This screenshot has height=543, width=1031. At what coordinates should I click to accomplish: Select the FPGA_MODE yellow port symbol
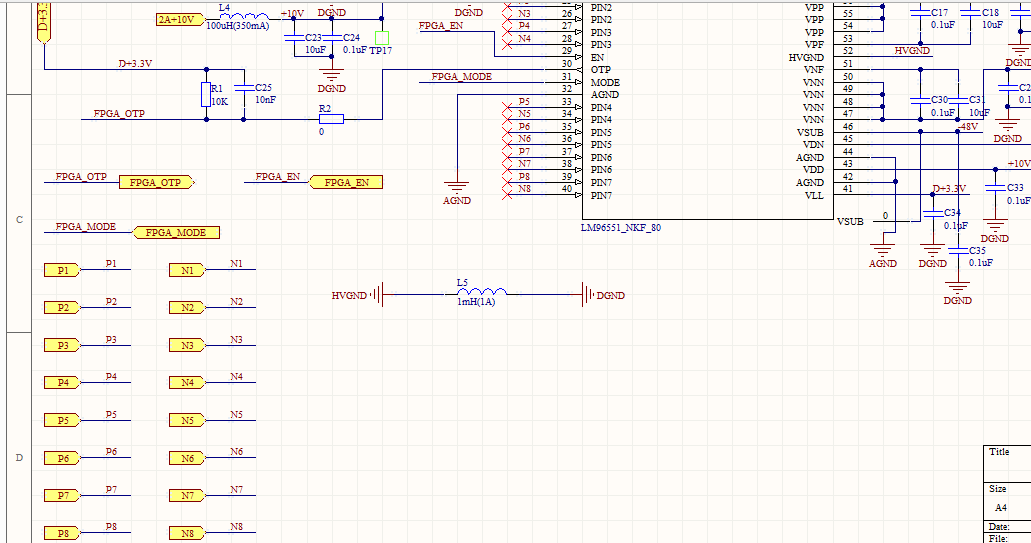[176, 232]
